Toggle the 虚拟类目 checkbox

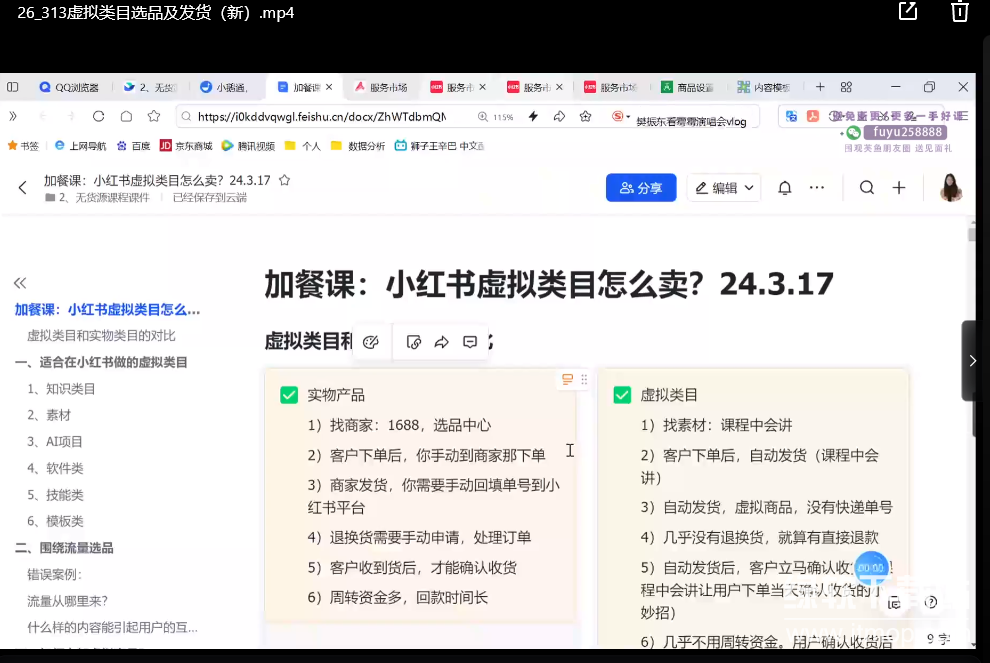pyautogui.click(x=622, y=395)
